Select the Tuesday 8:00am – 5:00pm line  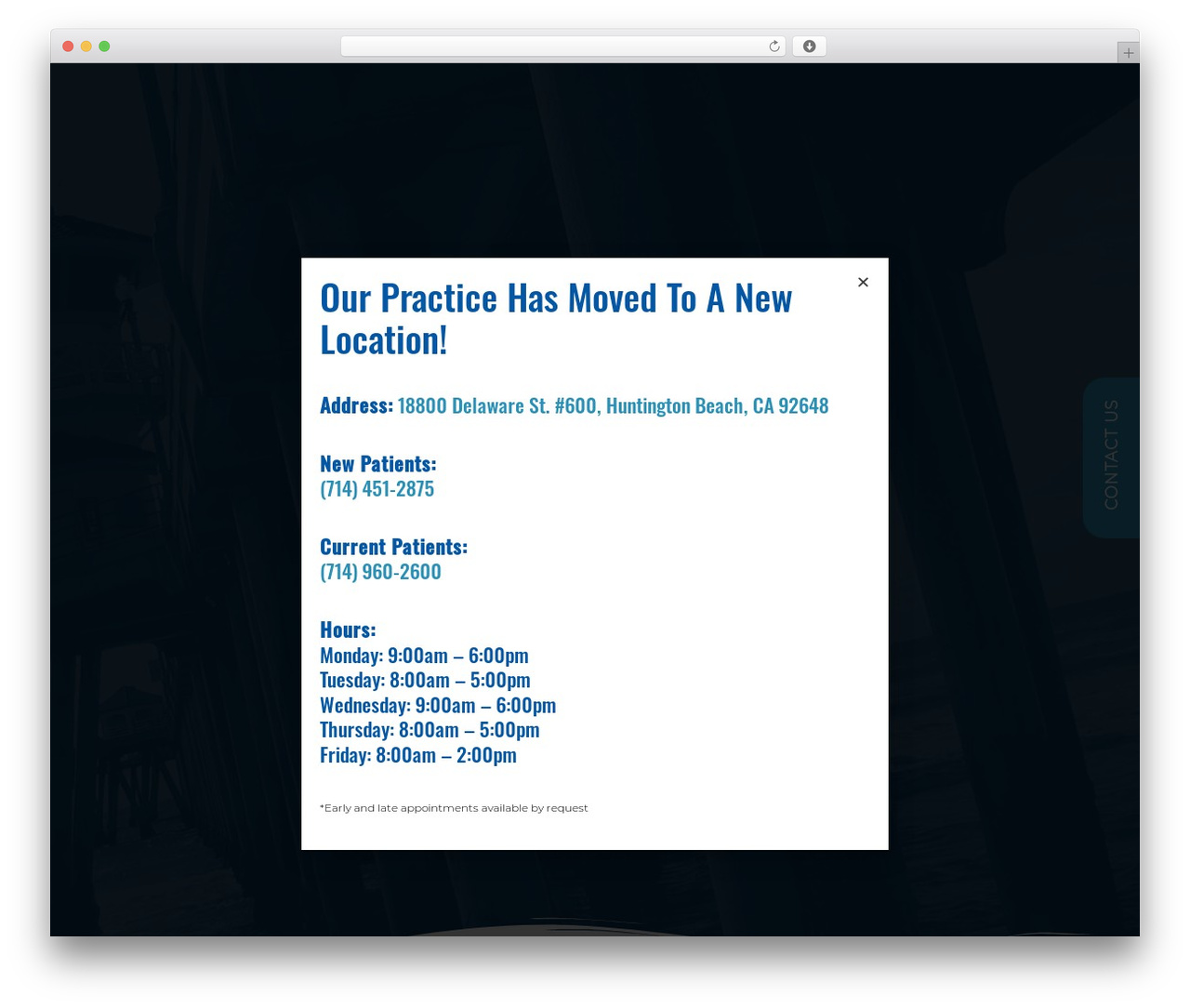coord(425,680)
